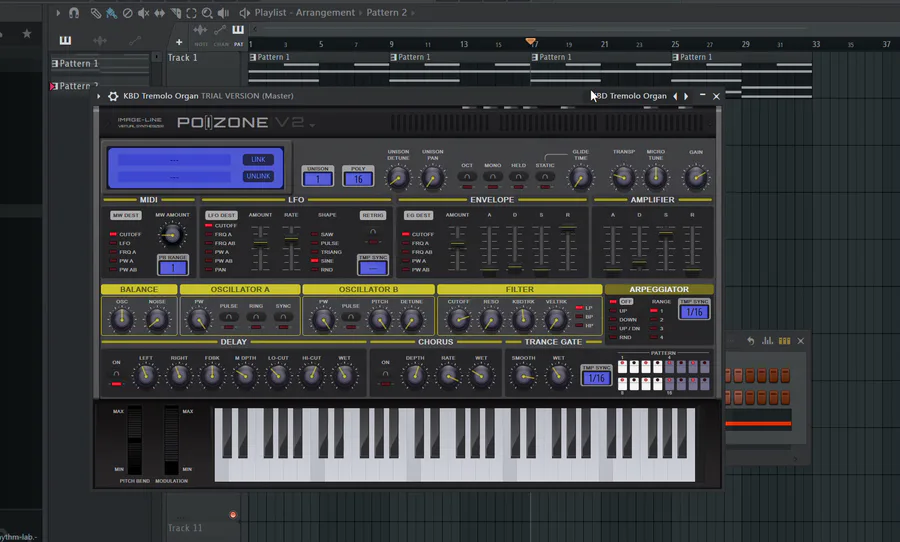Toggle Oscillator A SYNC switch
900x542 pixels.
click(x=283, y=317)
